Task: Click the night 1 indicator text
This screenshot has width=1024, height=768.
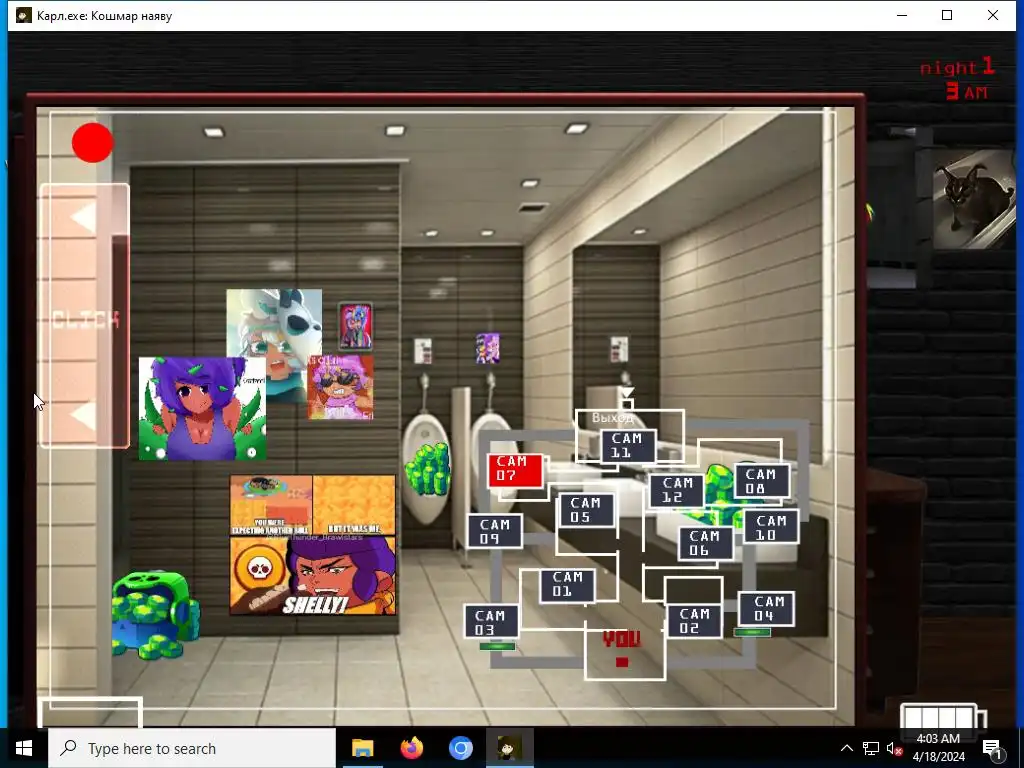Action: click(957, 67)
